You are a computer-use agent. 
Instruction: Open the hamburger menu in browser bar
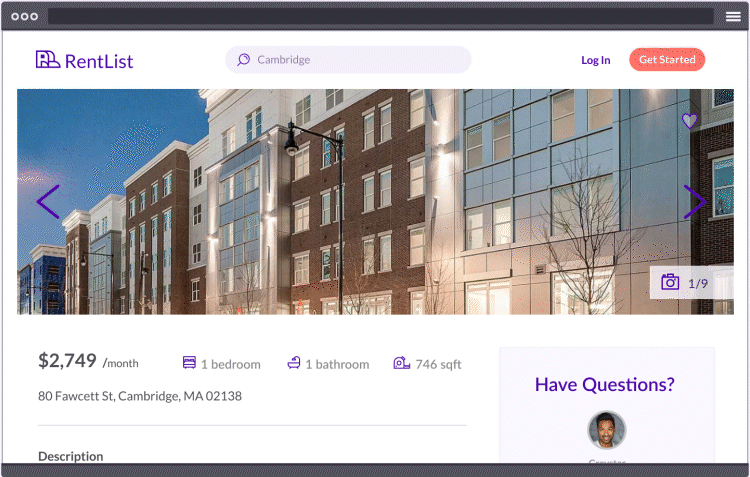tap(733, 17)
